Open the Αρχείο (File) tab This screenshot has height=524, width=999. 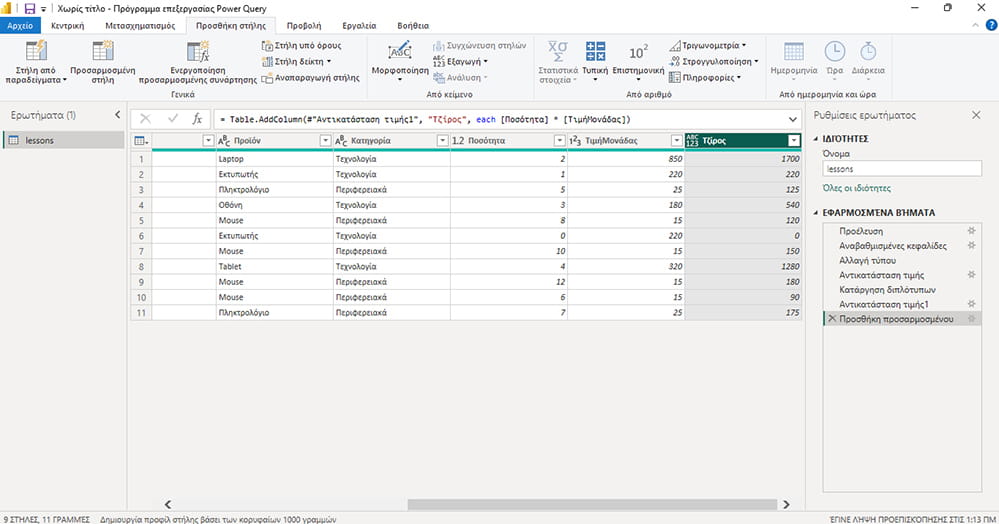20,25
